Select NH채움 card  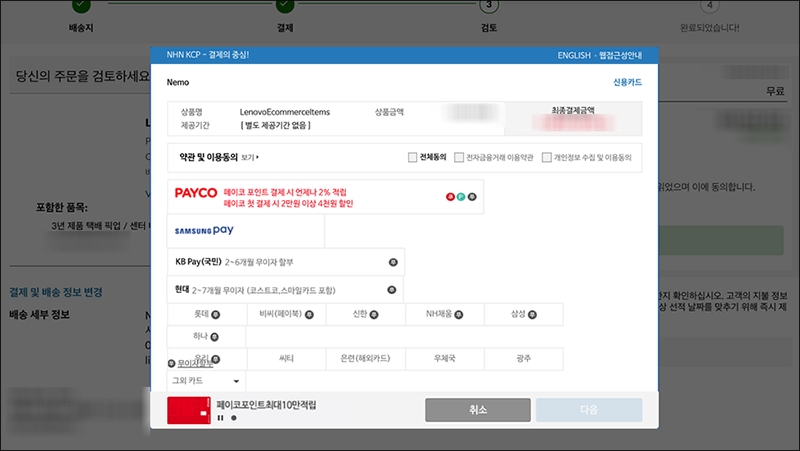tap(444, 314)
